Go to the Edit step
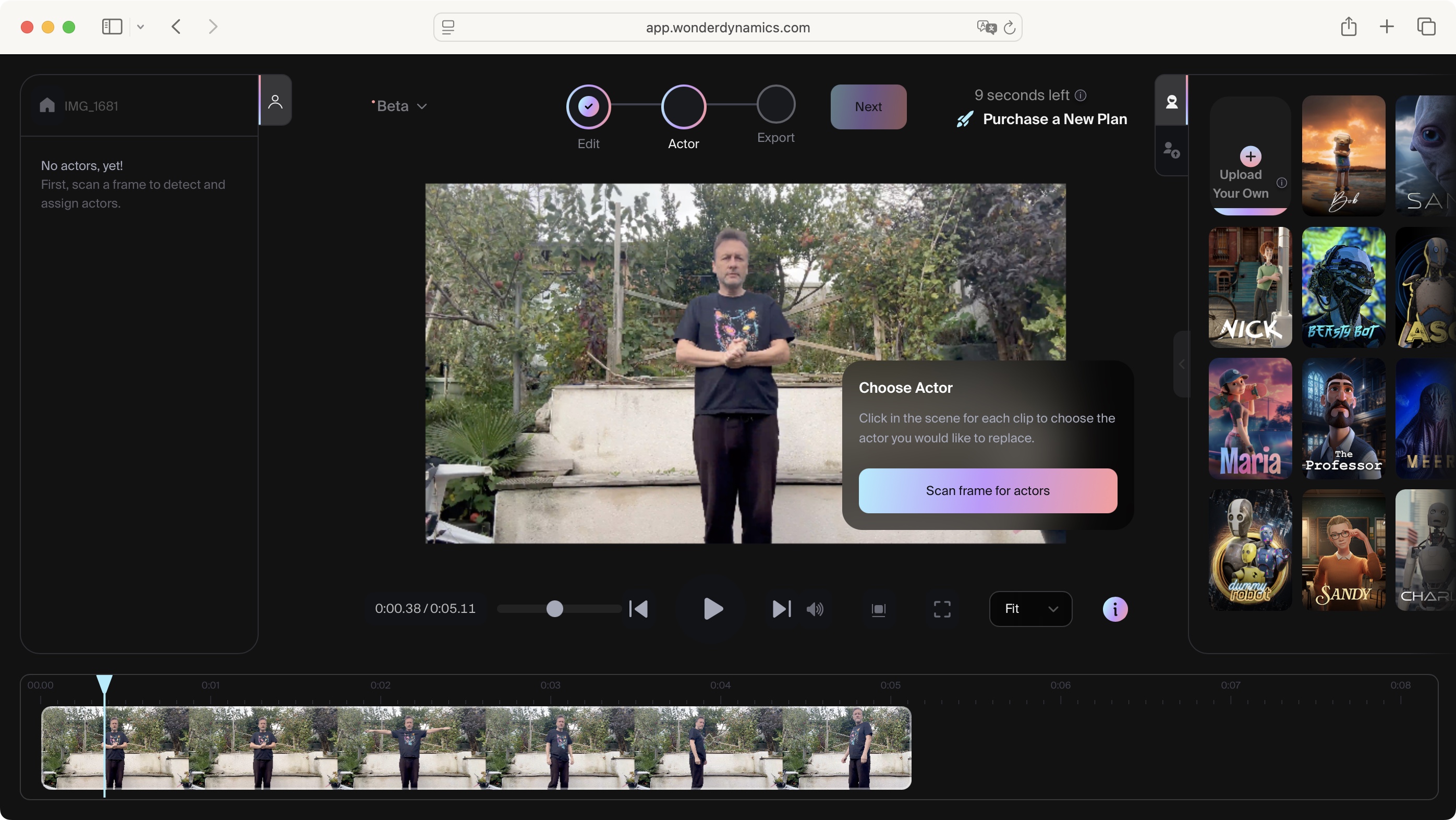 588,106
